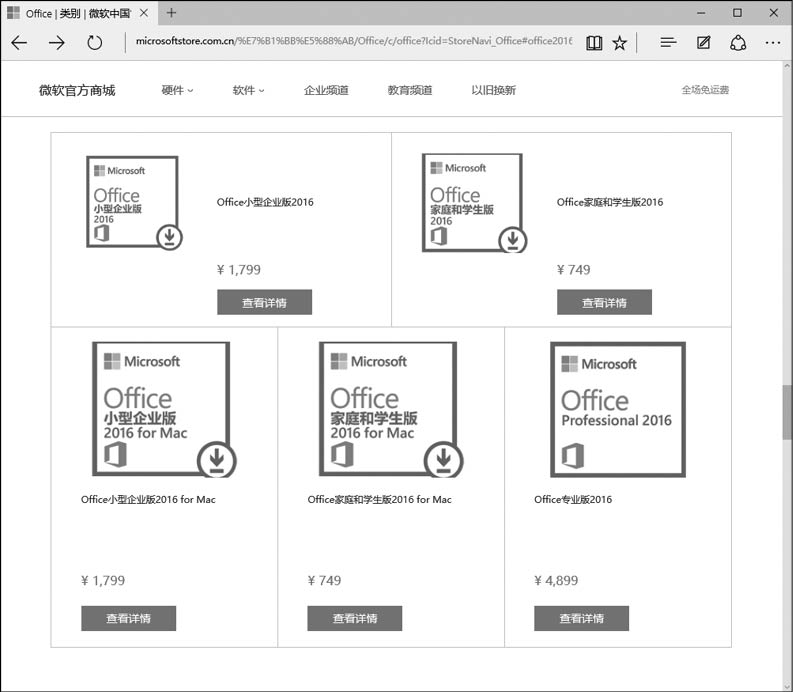
Task: Click the vertical scrollbar thumb
Action: tap(787, 412)
